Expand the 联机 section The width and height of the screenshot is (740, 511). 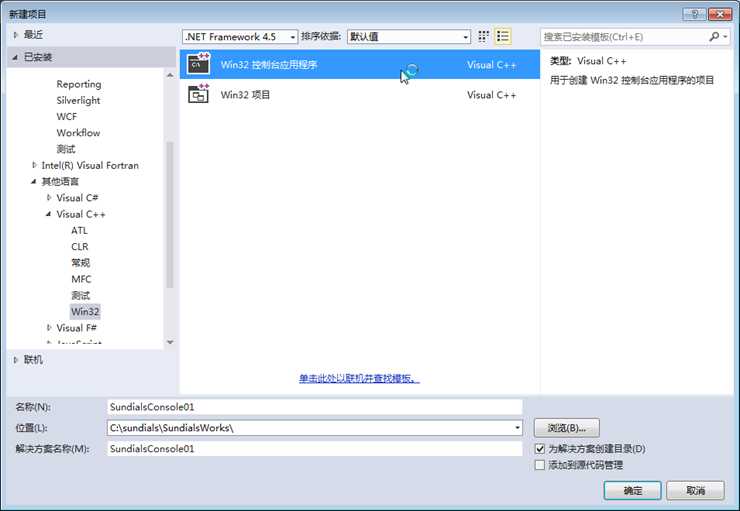pos(16,360)
